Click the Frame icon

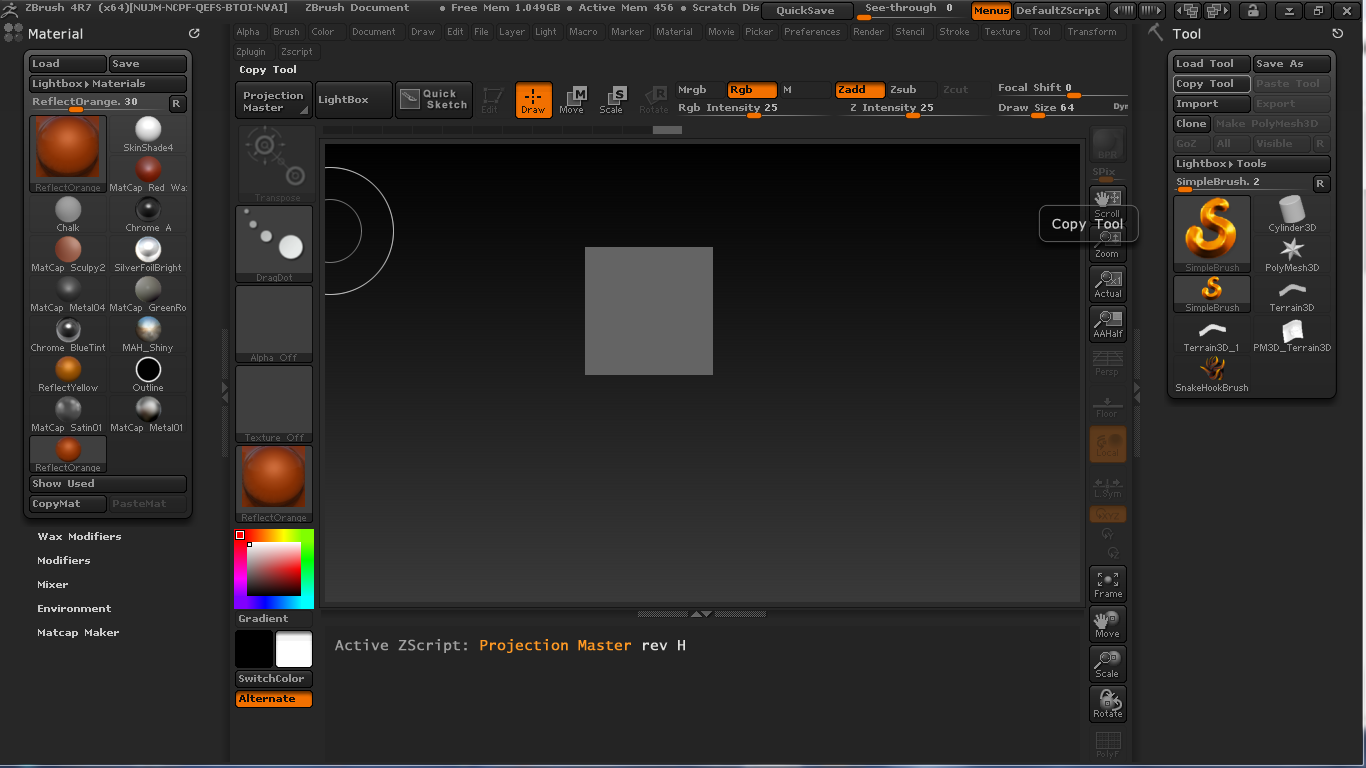tap(1107, 583)
